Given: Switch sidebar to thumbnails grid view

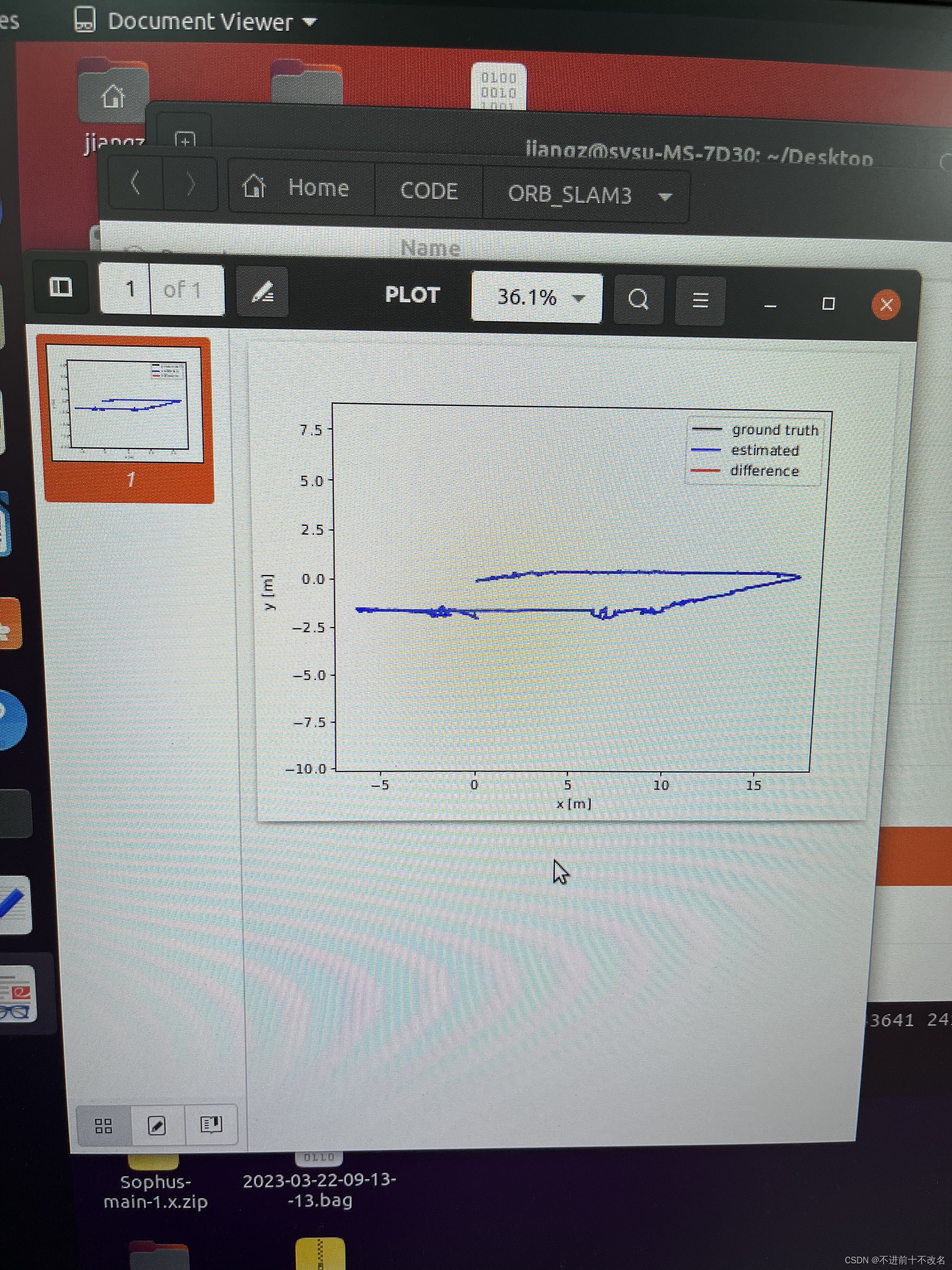Looking at the screenshot, I should click(103, 1126).
